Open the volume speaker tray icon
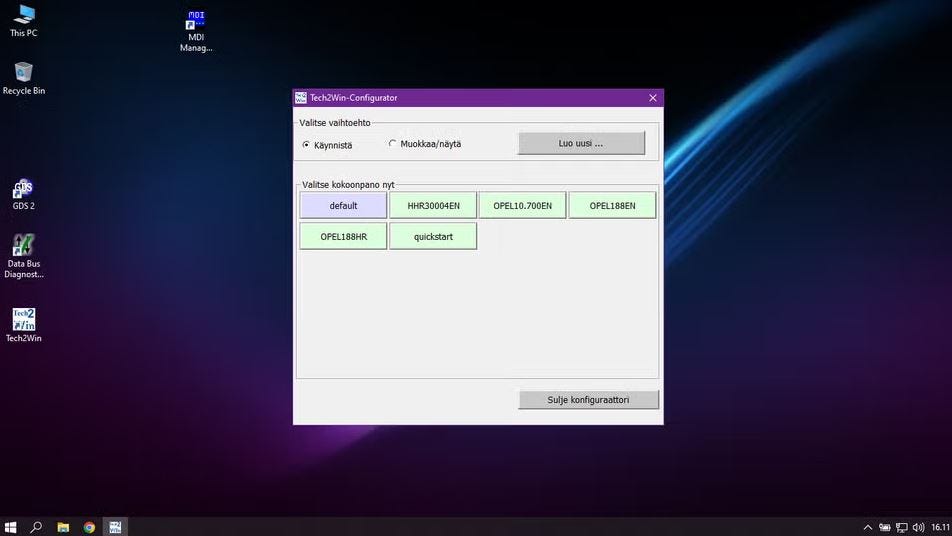This screenshot has width=952, height=536. (x=918, y=527)
